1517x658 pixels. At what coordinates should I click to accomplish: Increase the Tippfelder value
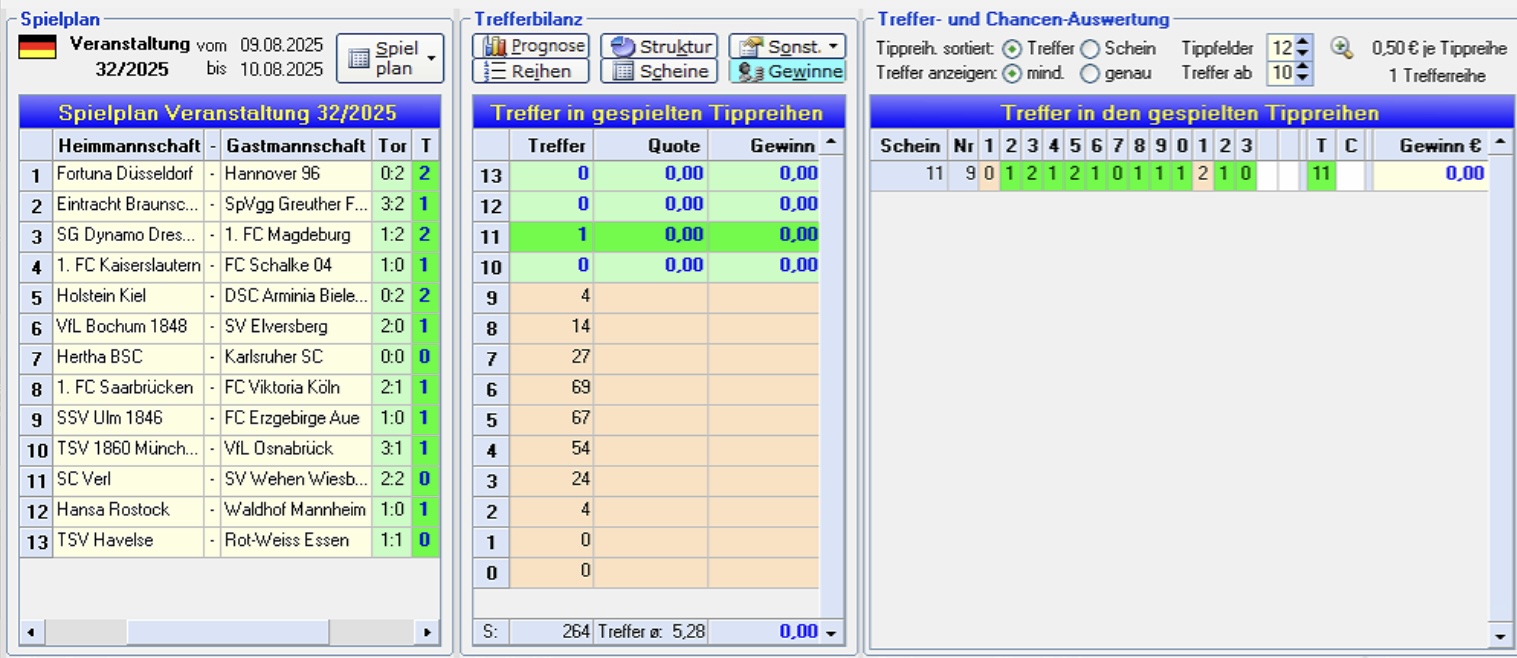[1302, 41]
